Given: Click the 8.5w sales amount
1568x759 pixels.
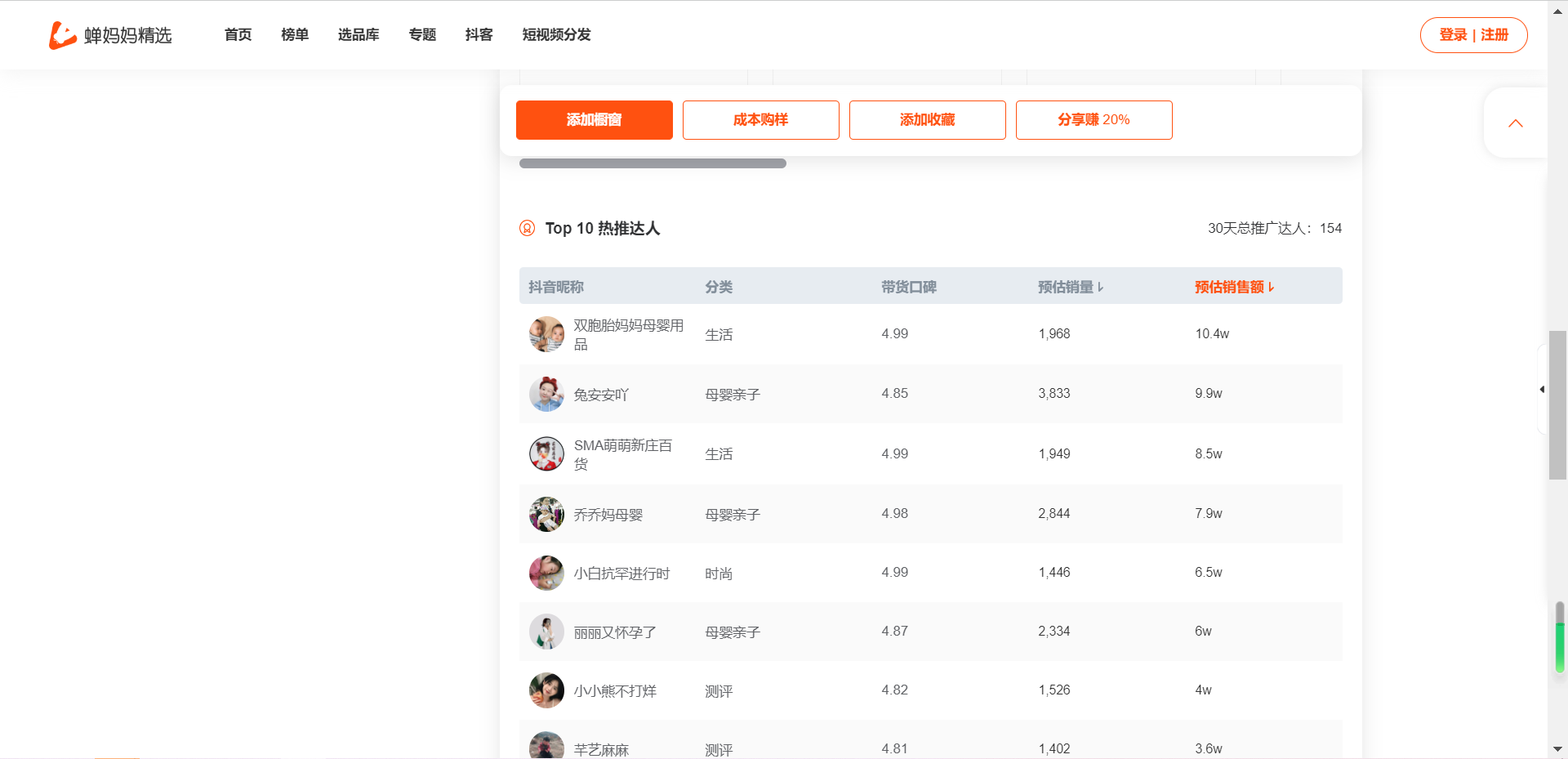Looking at the screenshot, I should (1209, 453).
